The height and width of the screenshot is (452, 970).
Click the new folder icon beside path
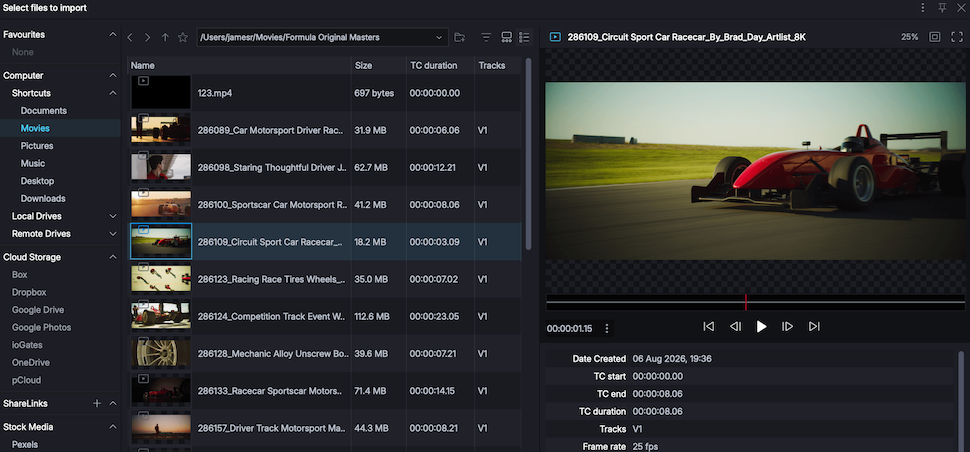pos(460,38)
